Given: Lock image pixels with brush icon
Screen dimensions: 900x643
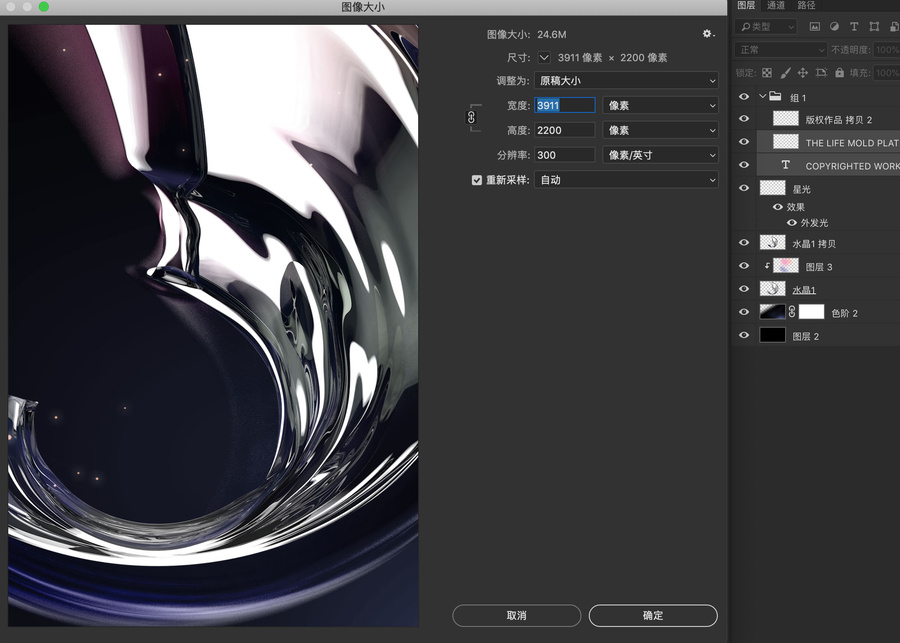Looking at the screenshot, I should pos(785,73).
